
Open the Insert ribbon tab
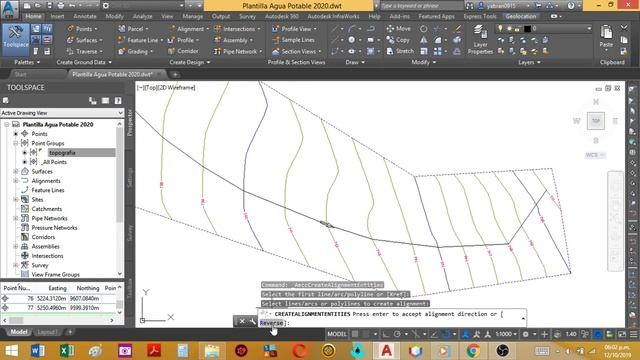pyautogui.click(x=58, y=16)
